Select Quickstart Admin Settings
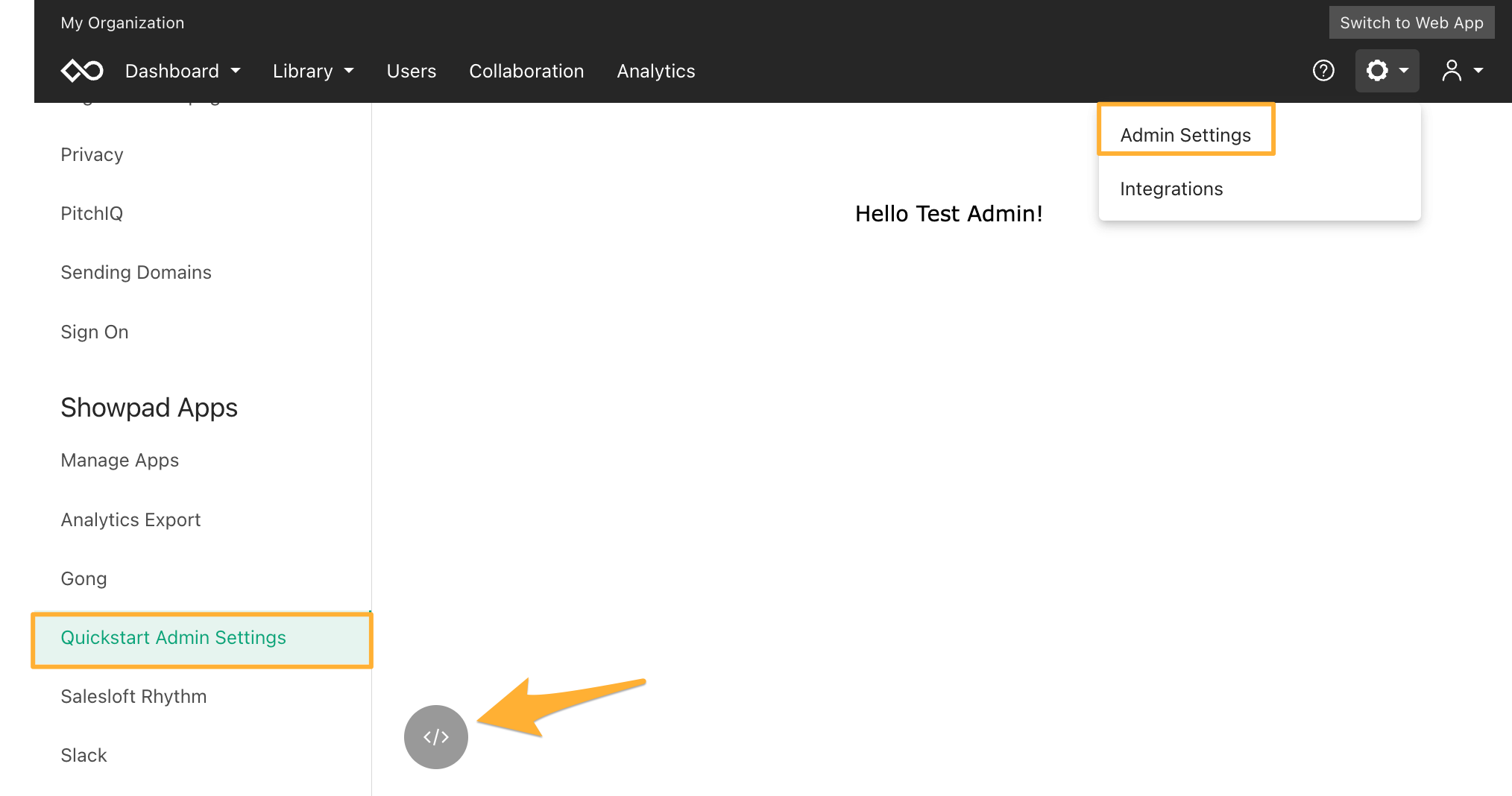Image resolution: width=1512 pixels, height=796 pixels. point(201,639)
